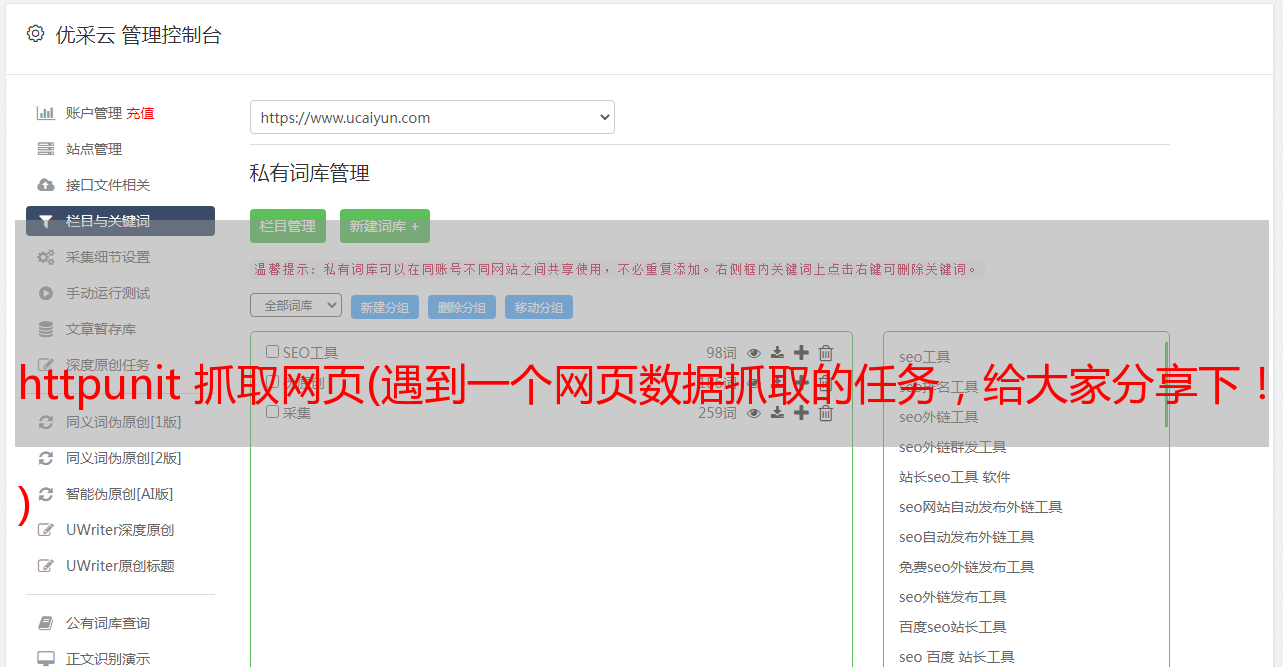The image size is (1283, 667).
Task: Click the database icon for 文章暂存库
Action: click(45, 329)
